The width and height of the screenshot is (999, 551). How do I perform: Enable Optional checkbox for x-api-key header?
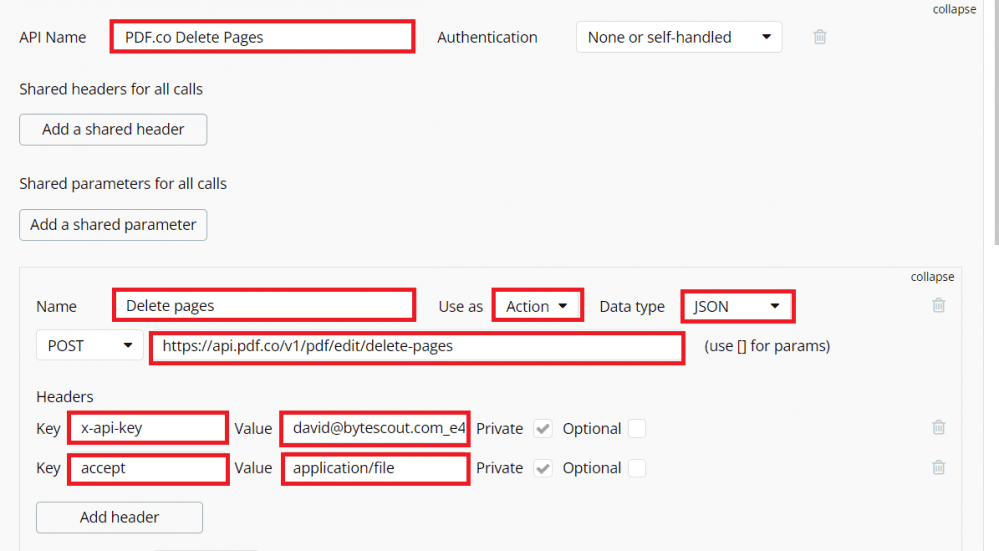pyautogui.click(x=636, y=428)
